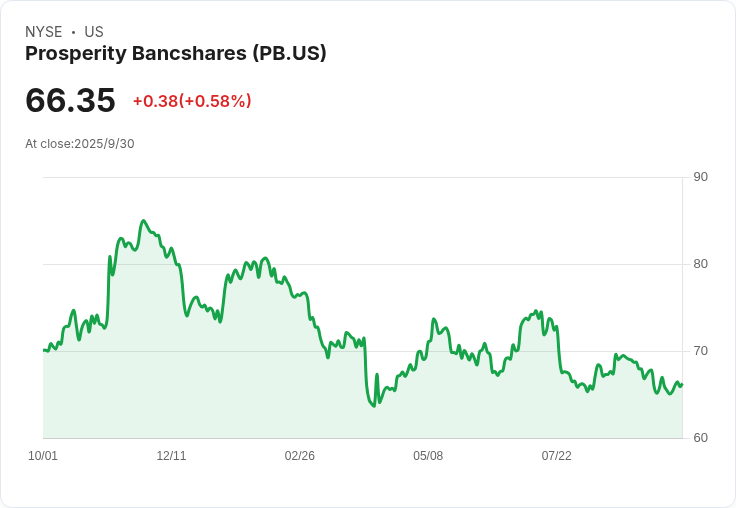Click the 60 y-axis price label
This screenshot has height=508, width=736.
click(x=701, y=438)
